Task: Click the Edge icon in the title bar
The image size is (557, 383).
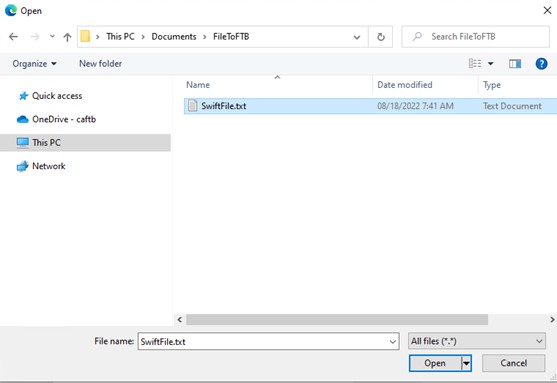Action: [11, 11]
